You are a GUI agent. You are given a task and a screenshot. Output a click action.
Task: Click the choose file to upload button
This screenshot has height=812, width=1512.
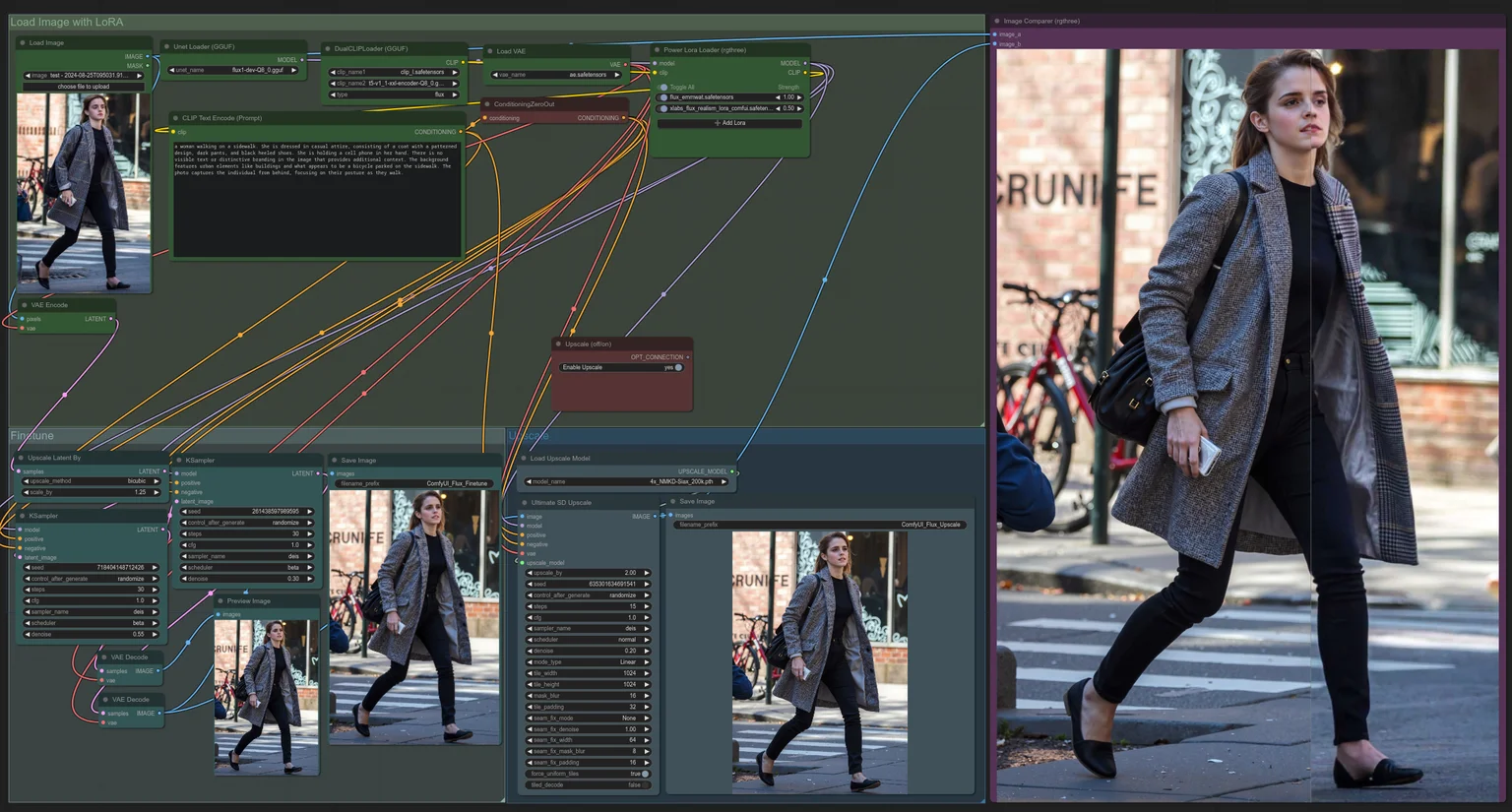coord(84,87)
